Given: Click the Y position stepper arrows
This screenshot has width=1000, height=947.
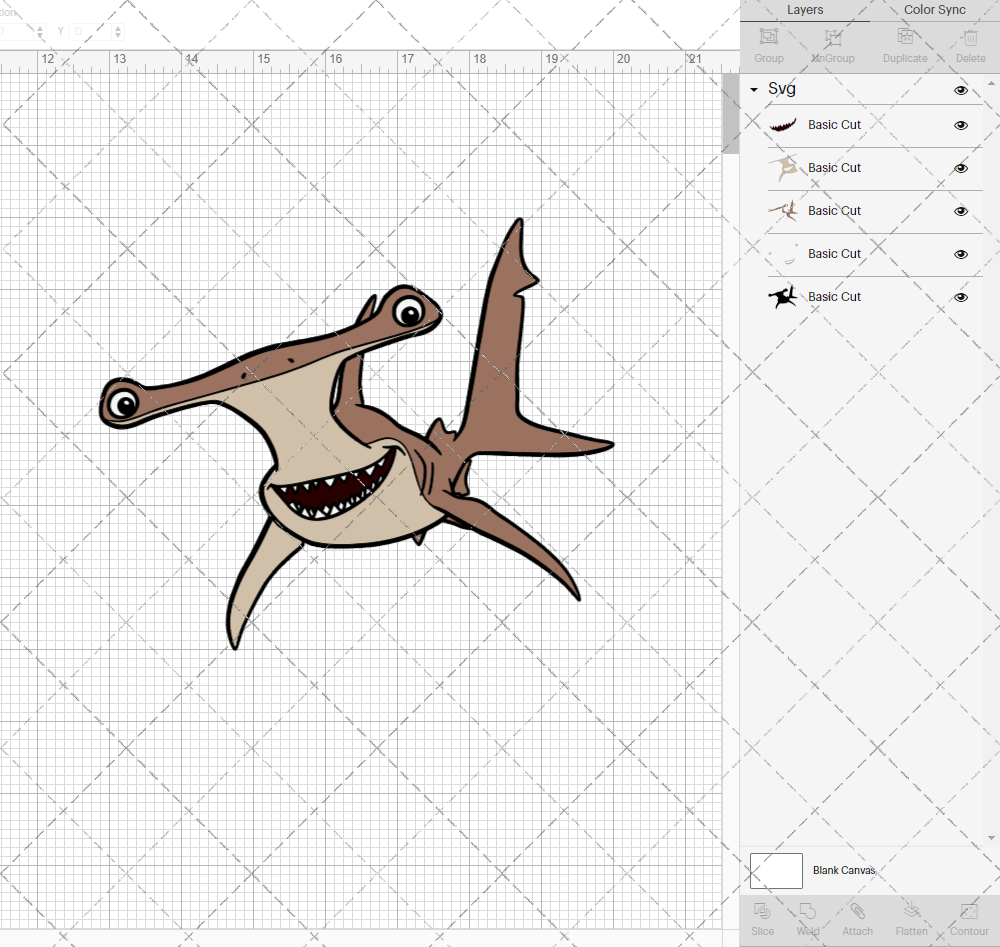Looking at the screenshot, I should tap(118, 31).
